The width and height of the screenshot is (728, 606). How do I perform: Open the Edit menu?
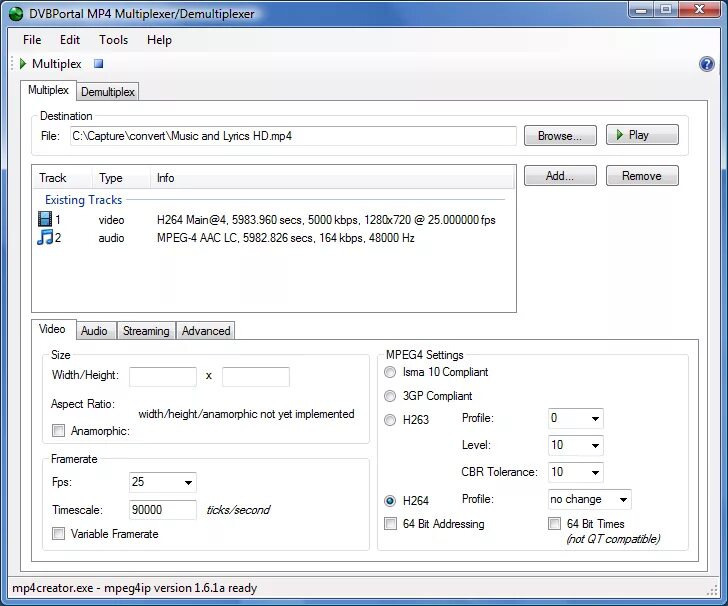pos(70,40)
